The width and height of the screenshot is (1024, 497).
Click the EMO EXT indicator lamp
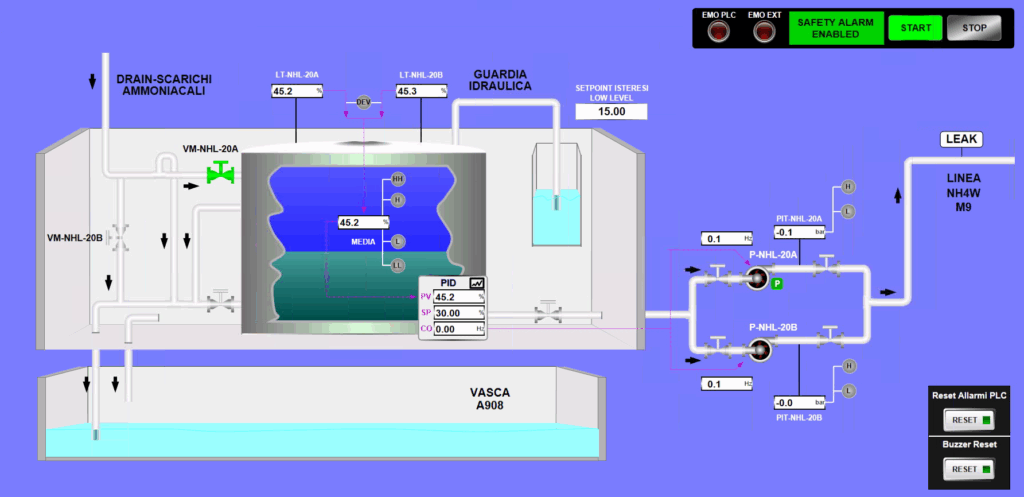click(764, 32)
